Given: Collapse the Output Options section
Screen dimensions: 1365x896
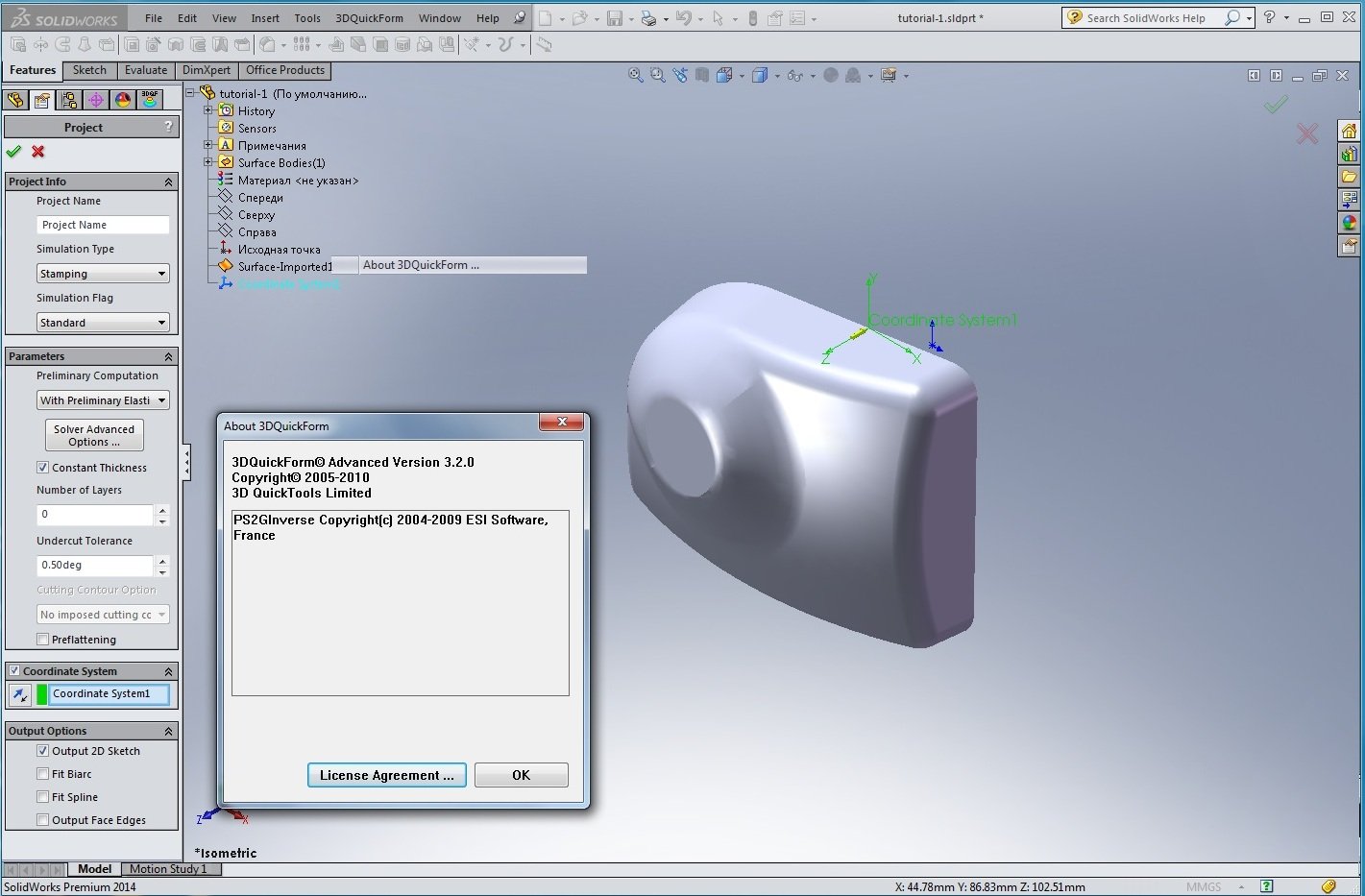Looking at the screenshot, I should [168, 731].
